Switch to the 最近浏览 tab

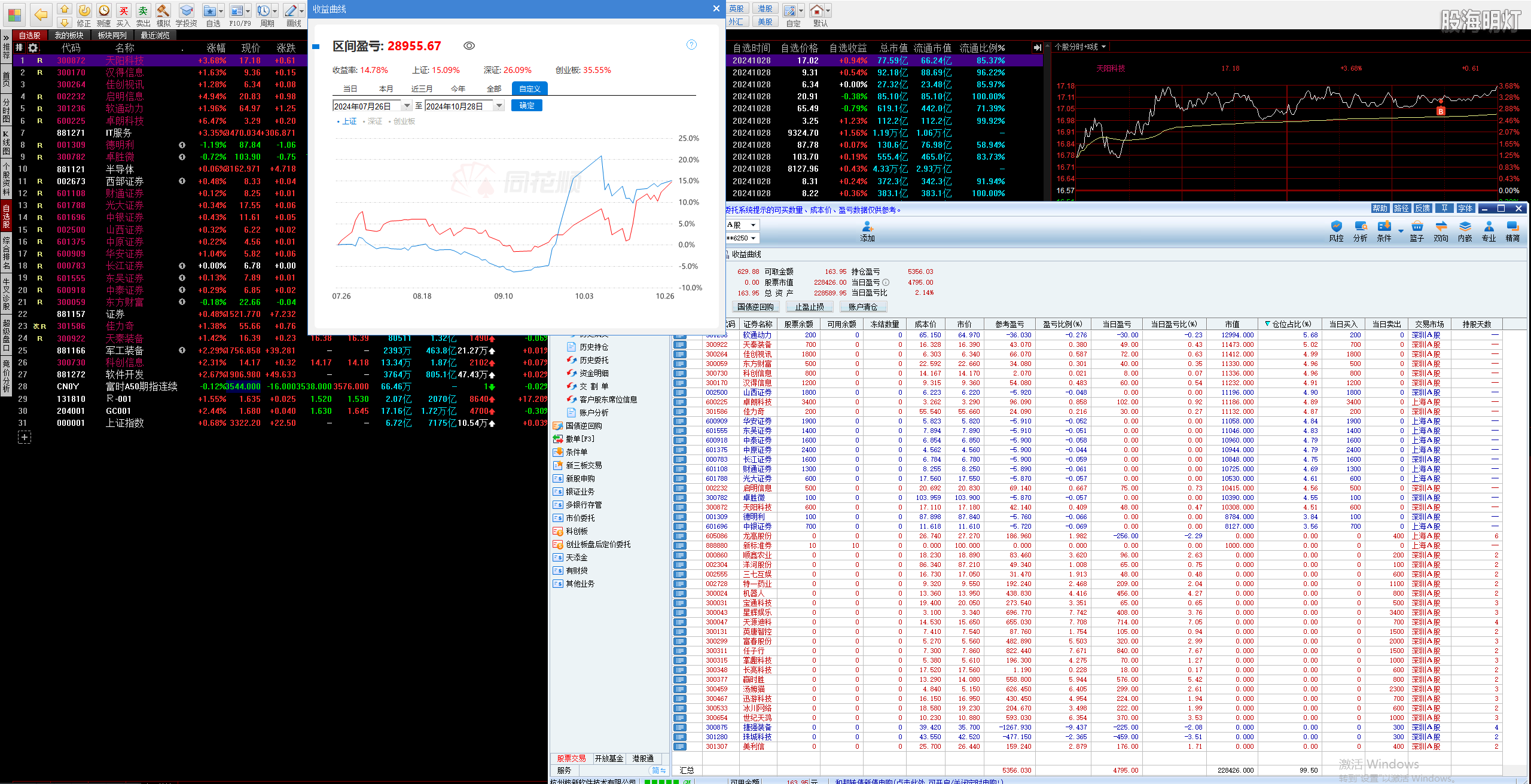(x=155, y=35)
